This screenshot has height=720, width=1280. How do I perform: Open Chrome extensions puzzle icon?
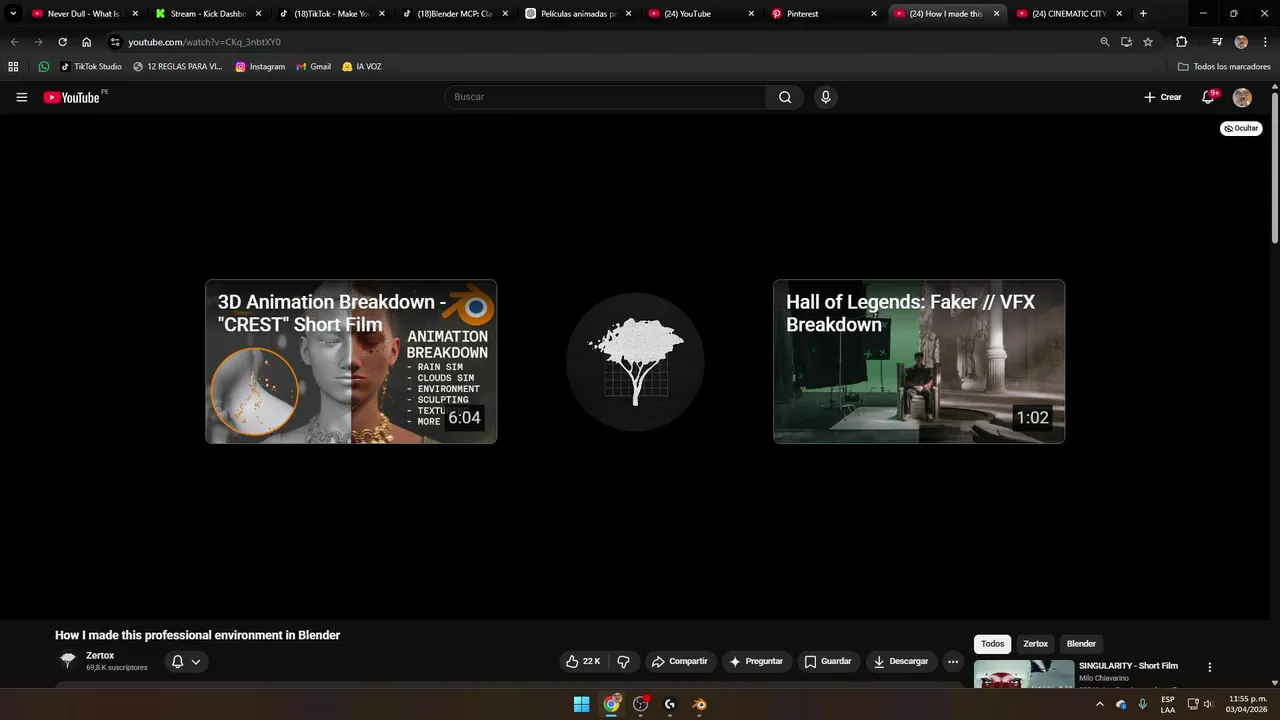tap(1181, 42)
